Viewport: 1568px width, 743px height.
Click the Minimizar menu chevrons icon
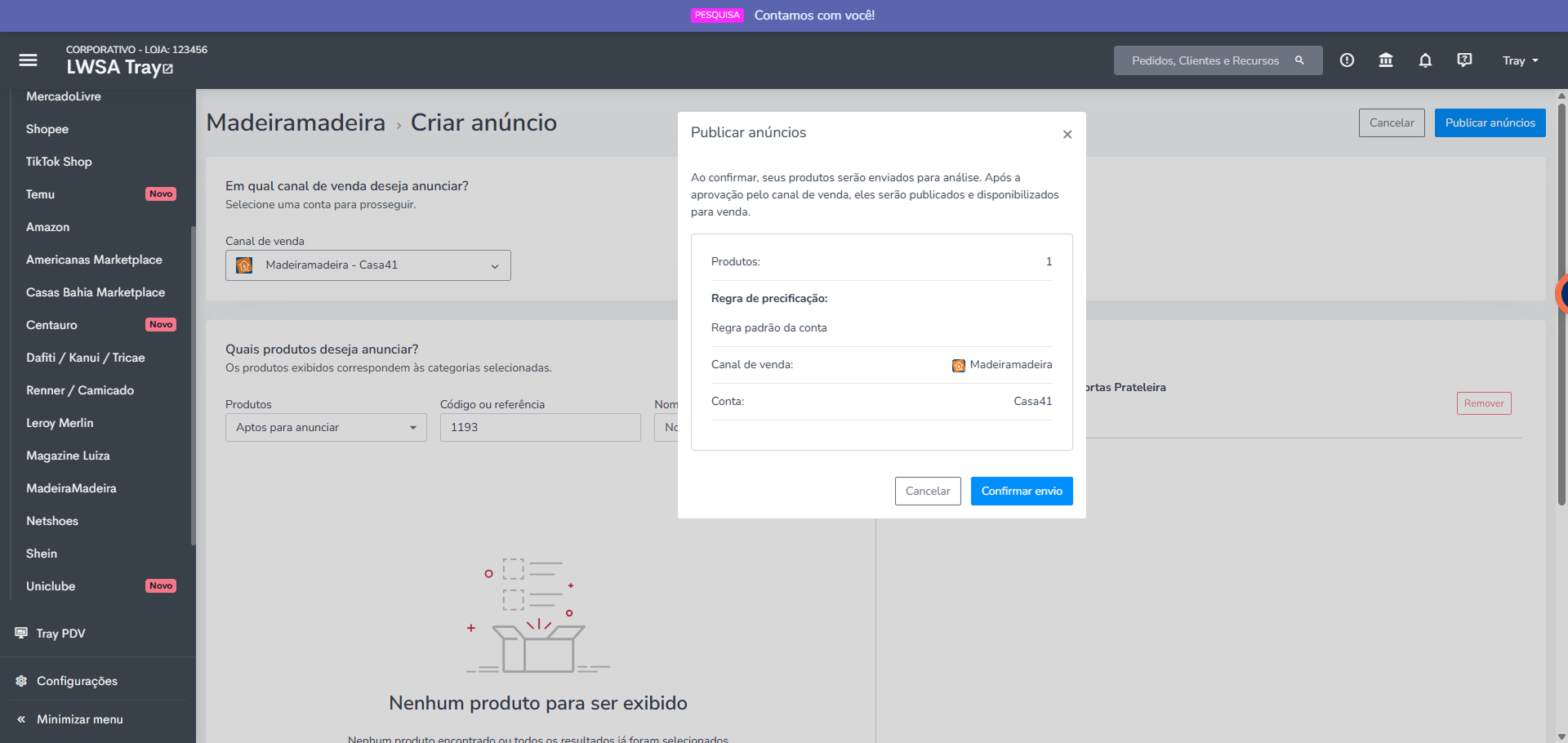coord(21,719)
